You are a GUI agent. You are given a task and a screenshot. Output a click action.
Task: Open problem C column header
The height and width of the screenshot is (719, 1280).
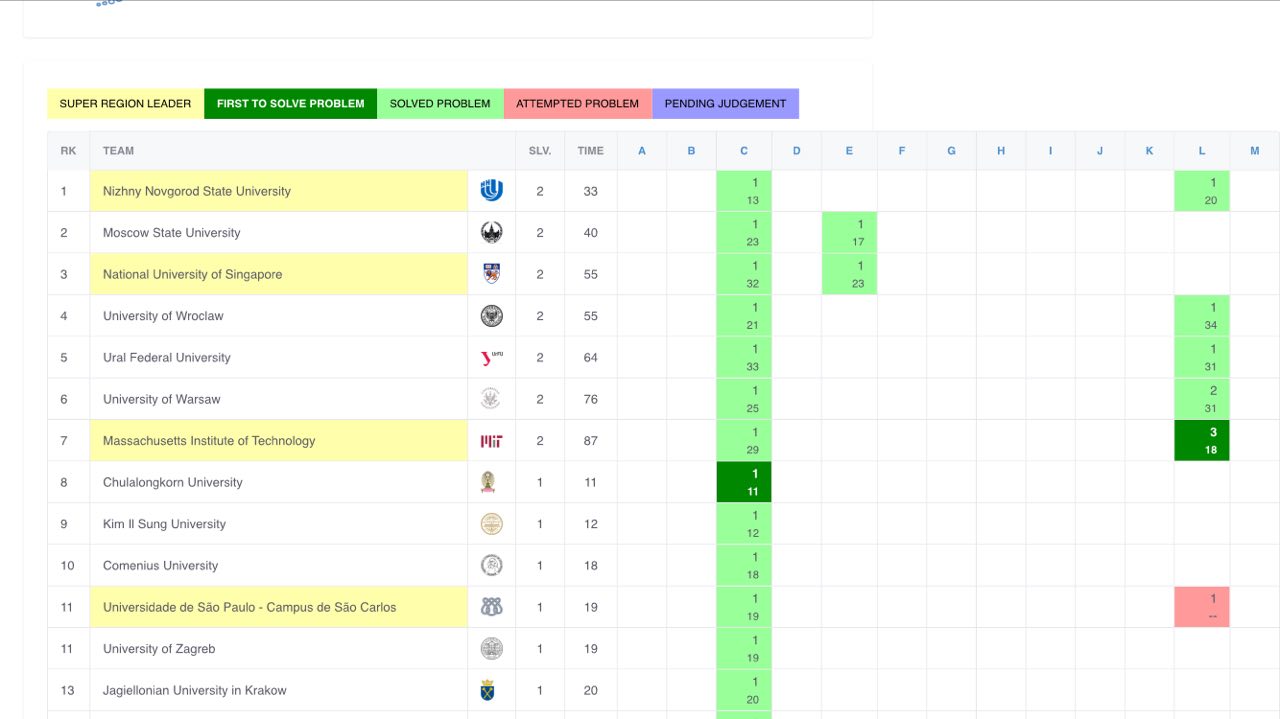[744, 151]
